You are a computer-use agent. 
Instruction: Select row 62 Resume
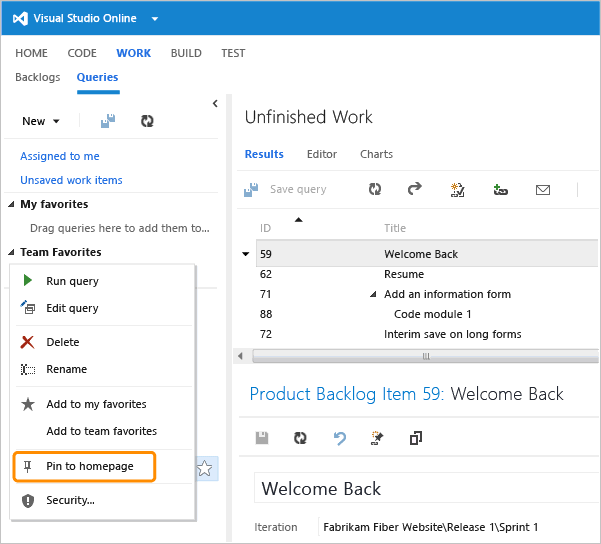tap(427, 274)
